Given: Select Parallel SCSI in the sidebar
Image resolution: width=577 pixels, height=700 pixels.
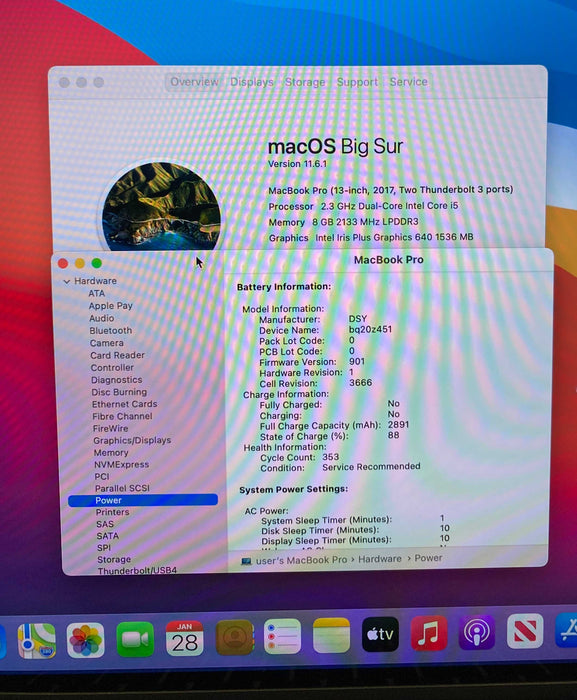Looking at the screenshot, I should pyautogui.click(x=122, y=488).
